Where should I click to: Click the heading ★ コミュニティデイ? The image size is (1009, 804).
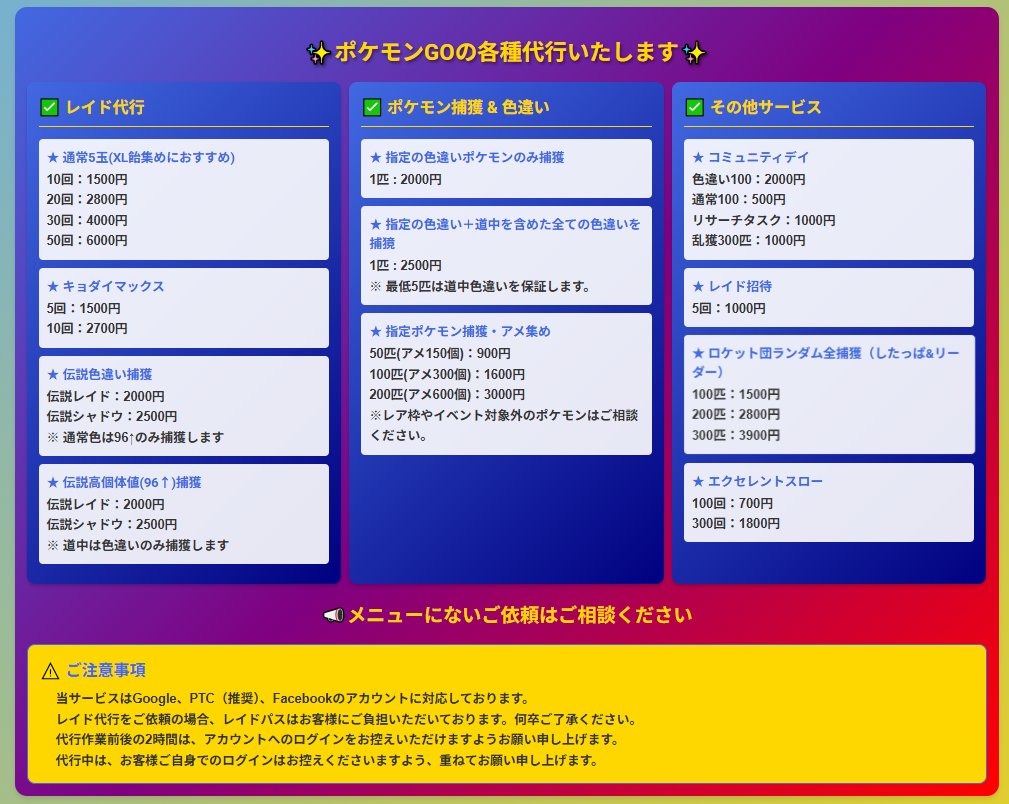click(x=751, y=157)
